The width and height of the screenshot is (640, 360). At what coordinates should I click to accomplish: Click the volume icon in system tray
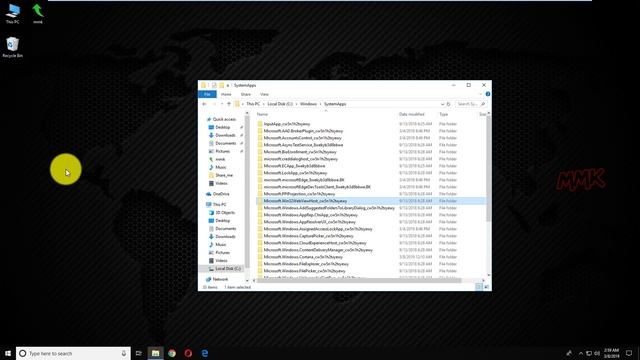[x=597, y=353]
